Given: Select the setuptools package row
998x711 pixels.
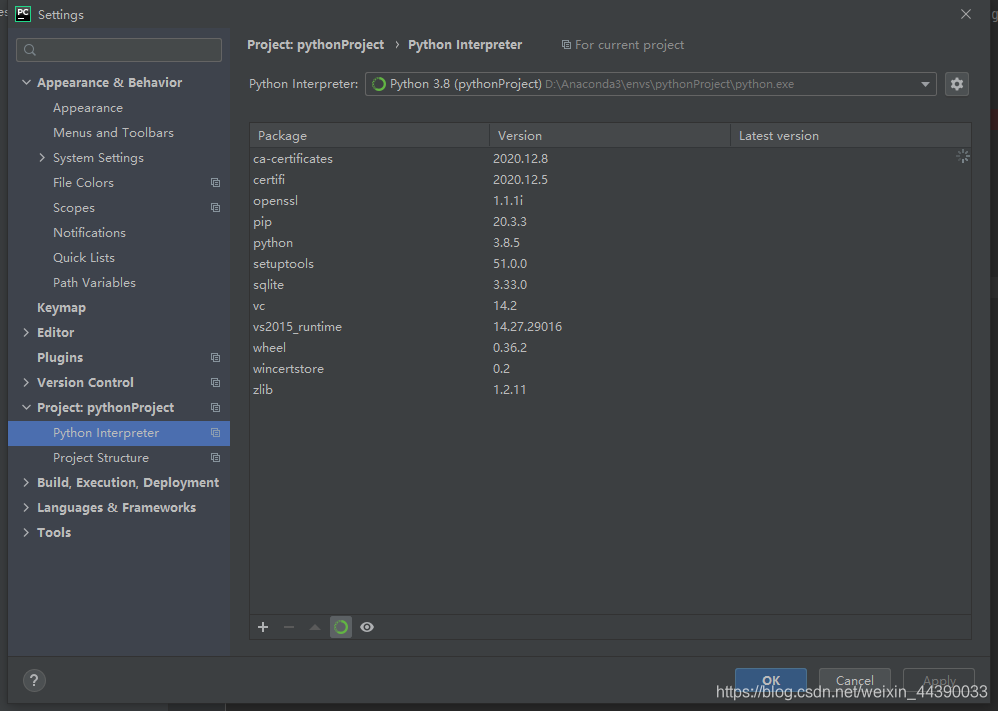Looking at the screenshot, I should (x=610, y=264).
